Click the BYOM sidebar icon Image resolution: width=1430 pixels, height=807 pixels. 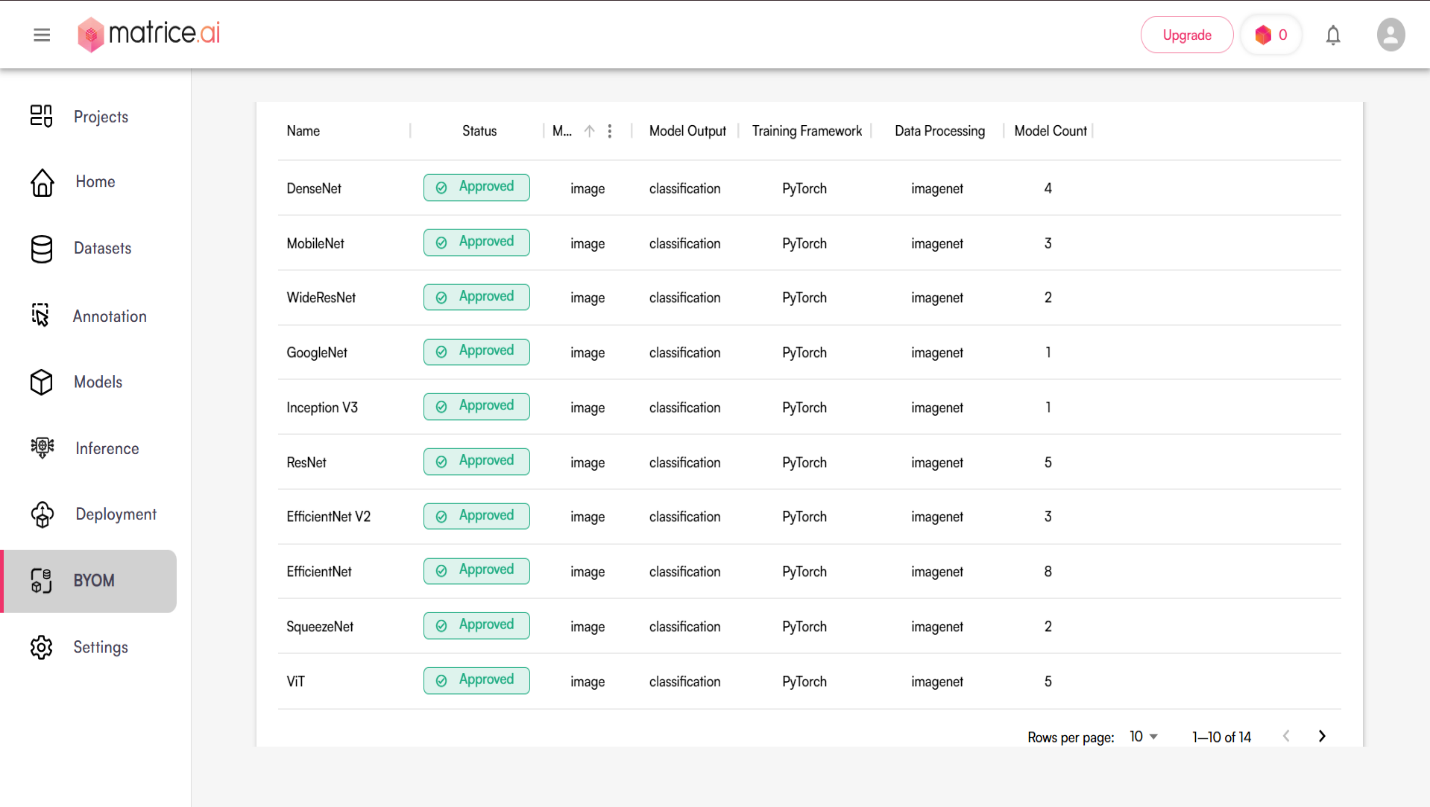pyautogui.click(x=41, y=581)
